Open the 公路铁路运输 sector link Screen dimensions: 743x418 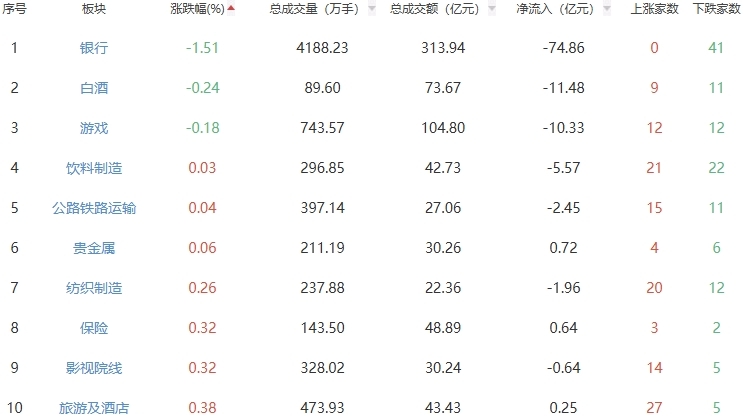click(x=94, y=208)
